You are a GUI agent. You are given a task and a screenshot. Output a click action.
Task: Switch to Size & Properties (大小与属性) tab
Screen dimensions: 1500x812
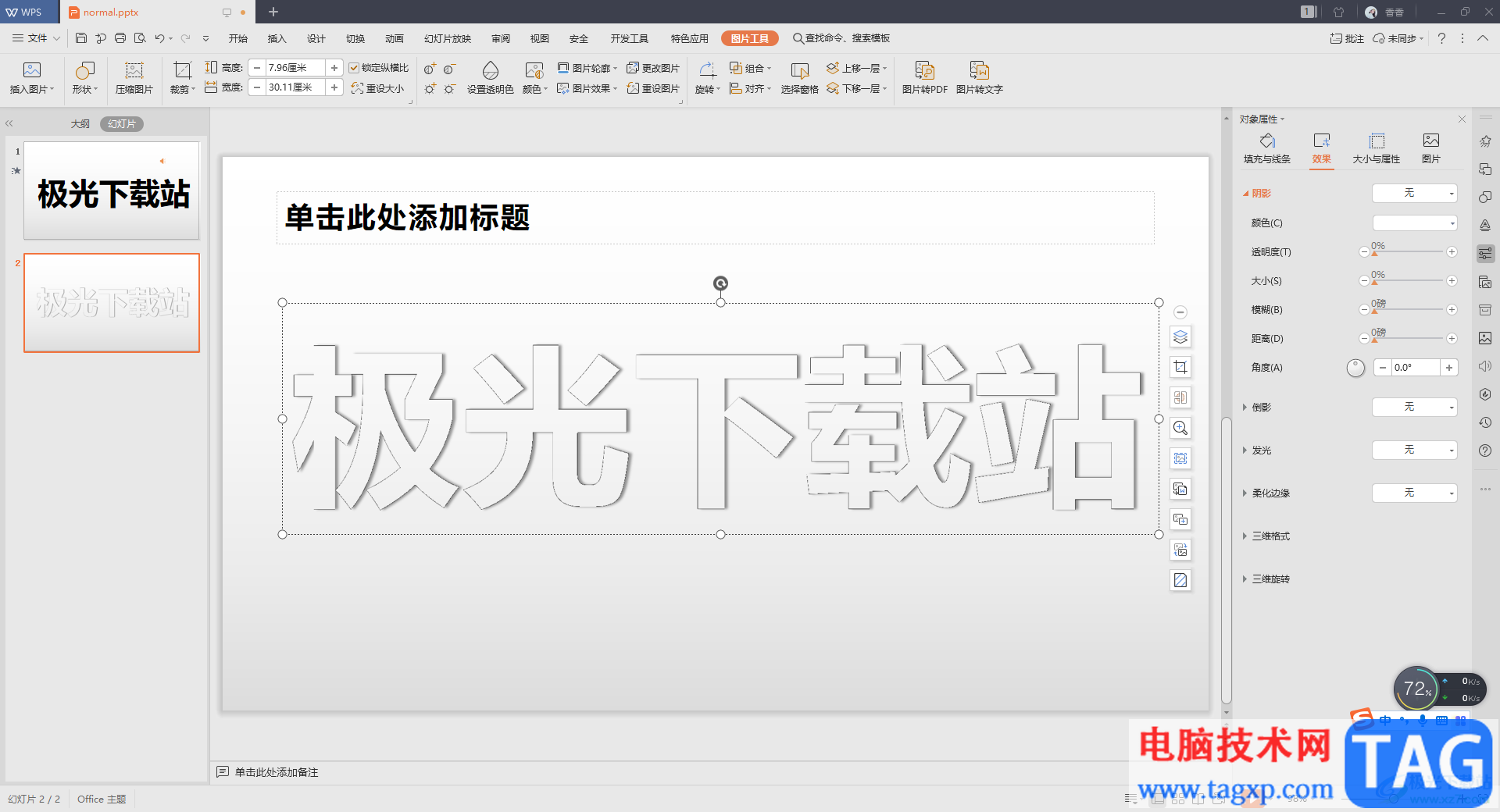1377,148
